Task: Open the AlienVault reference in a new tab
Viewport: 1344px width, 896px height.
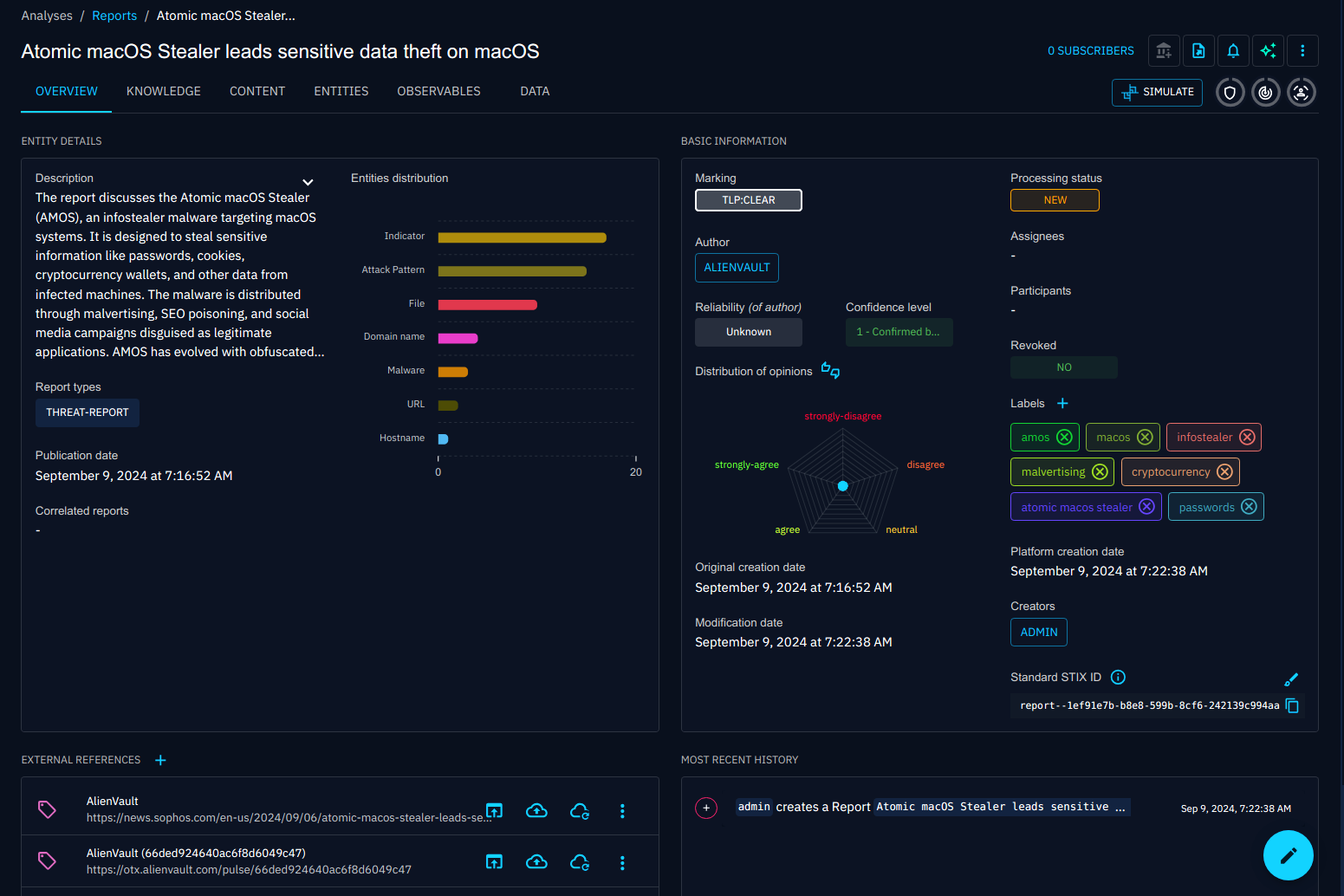Action: [494, 810]
